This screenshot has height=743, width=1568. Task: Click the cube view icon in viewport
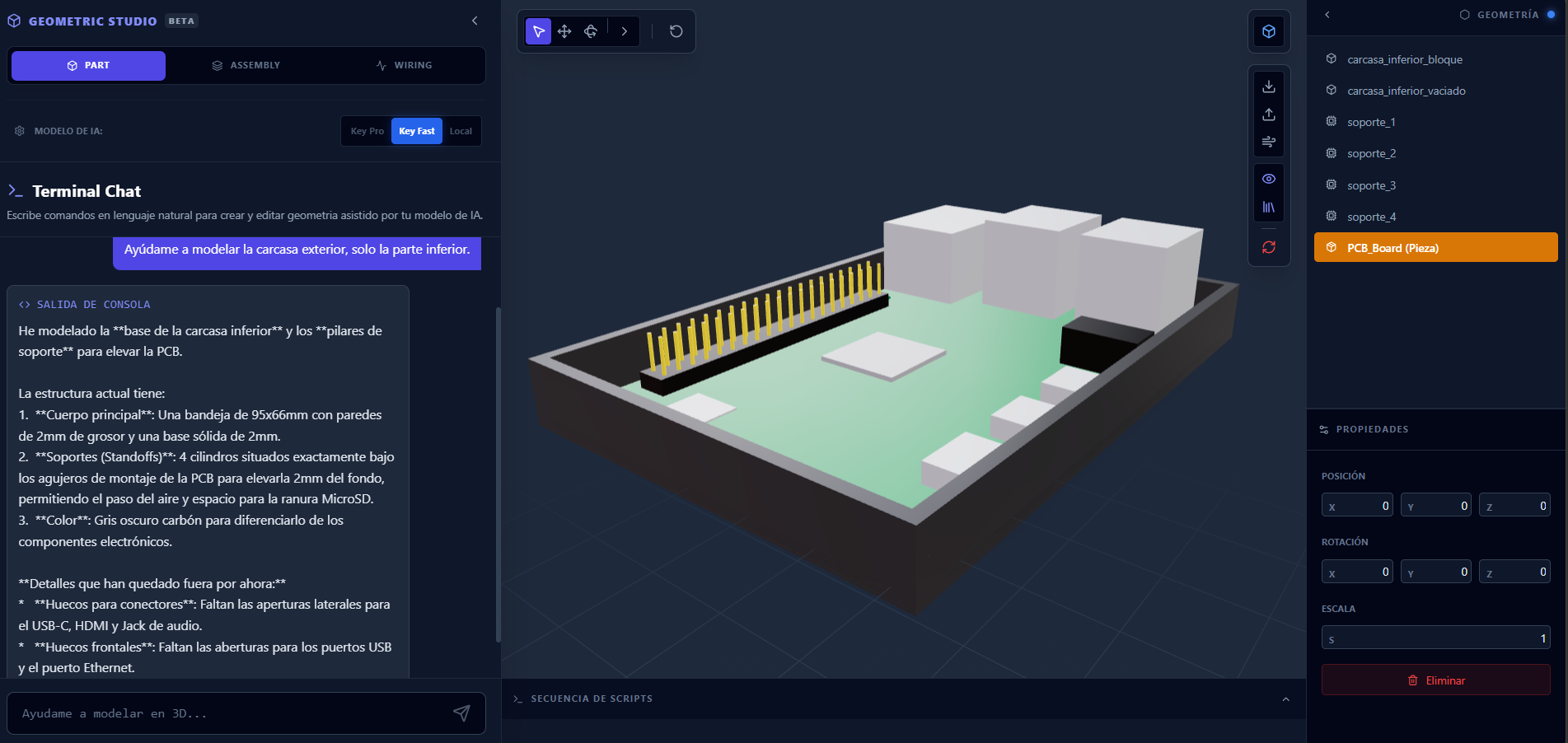tap(1269, 31)
